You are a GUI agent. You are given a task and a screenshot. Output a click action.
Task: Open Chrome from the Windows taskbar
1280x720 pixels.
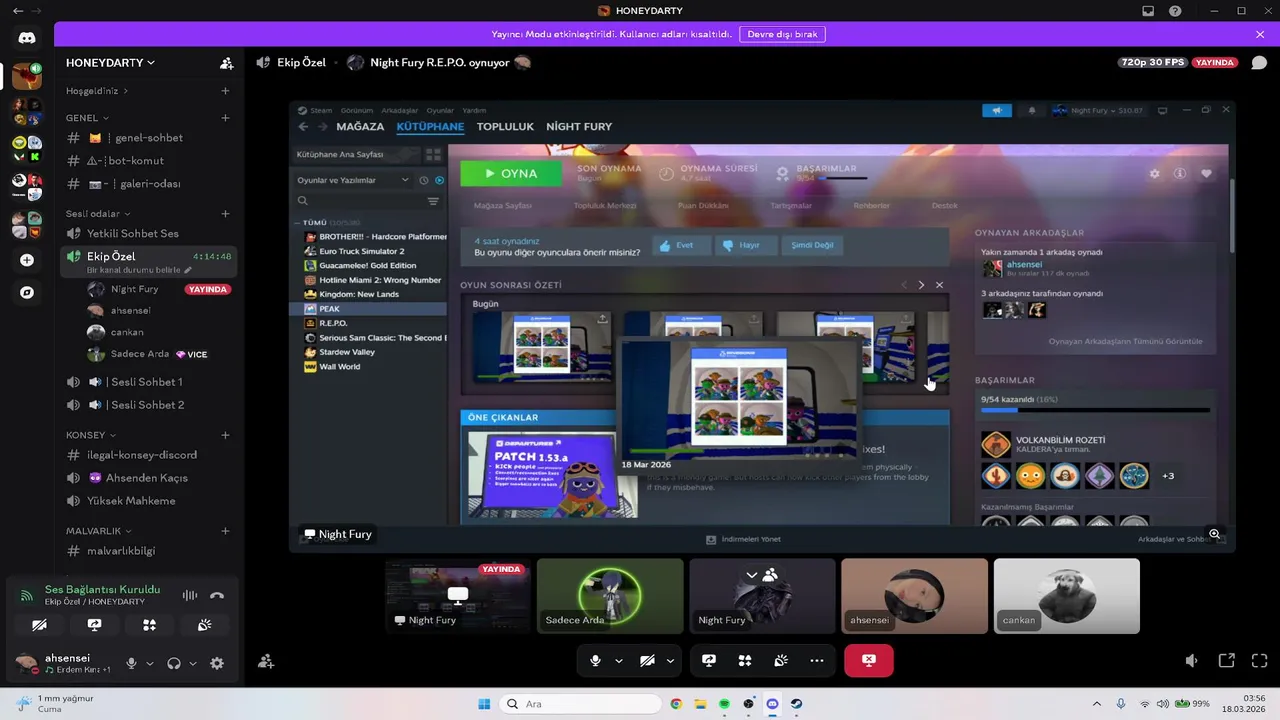pos(676,704)
